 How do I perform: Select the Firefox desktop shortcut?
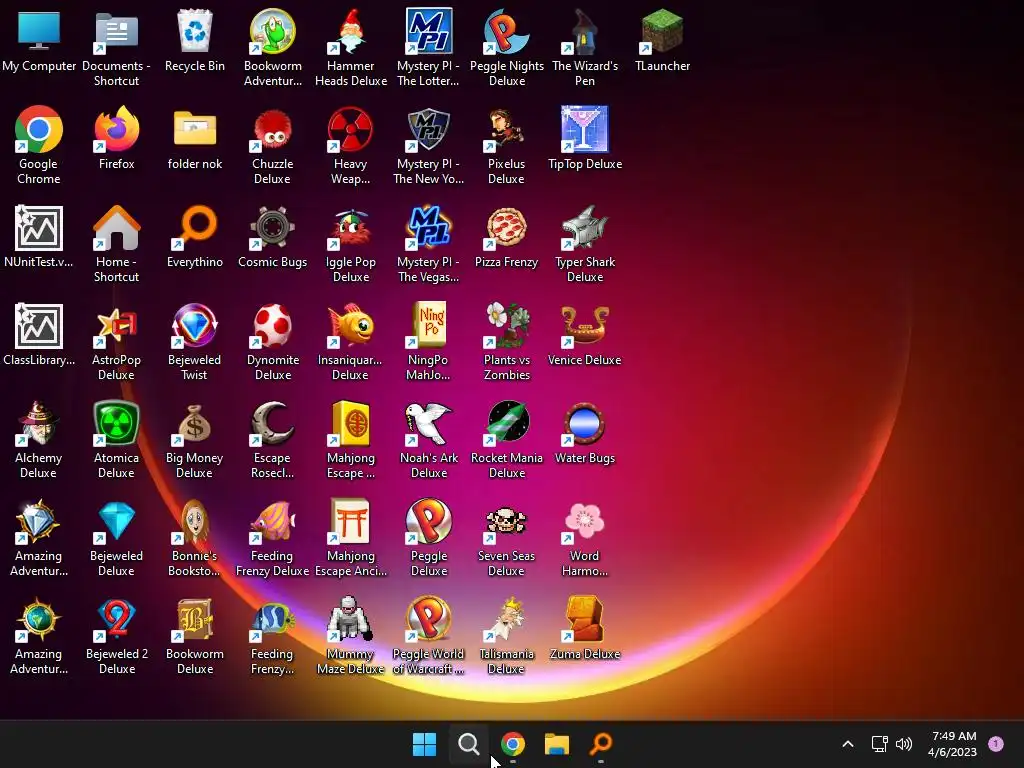tap(116, 129)
